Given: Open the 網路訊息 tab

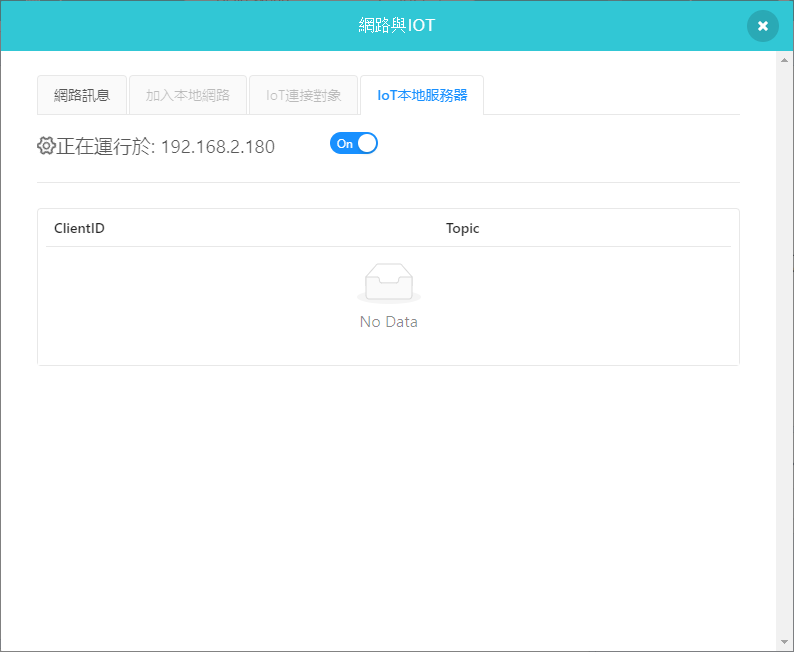Looking at the screenshot, I should click(x=82, y=96).
